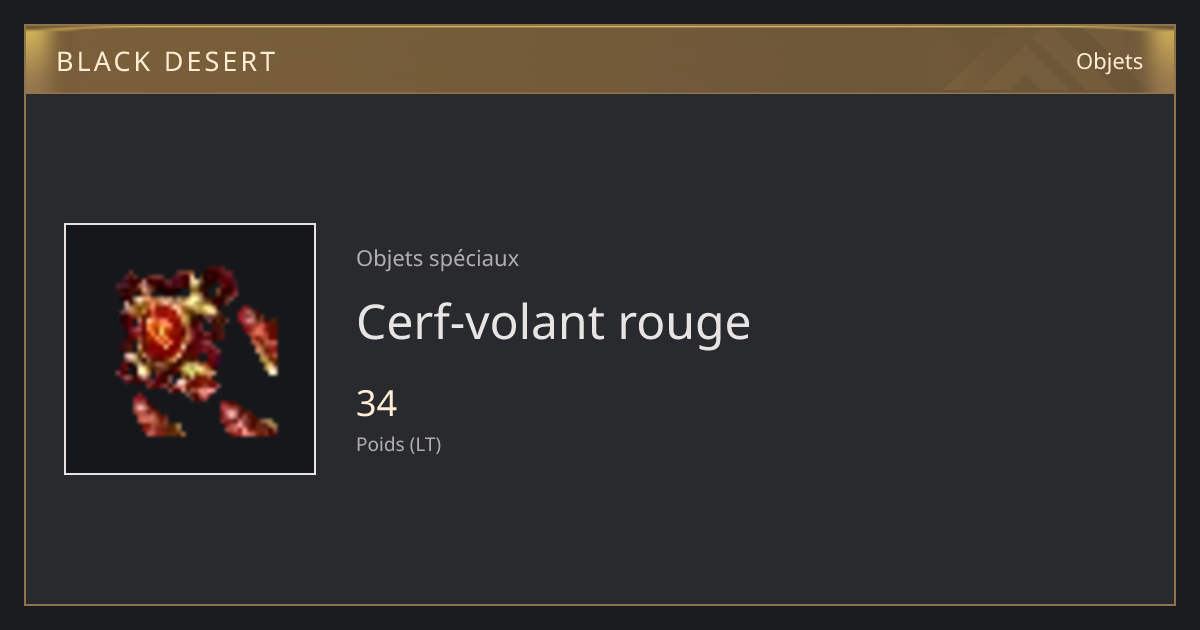Click the Cerf-volant rouge item title
The width and height of the screenshot is (1200, 630).
click(x=553, y=322)
